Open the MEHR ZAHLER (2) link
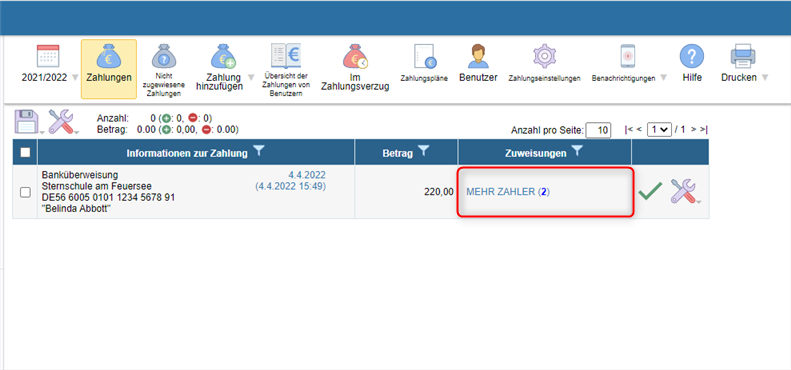 508,192
